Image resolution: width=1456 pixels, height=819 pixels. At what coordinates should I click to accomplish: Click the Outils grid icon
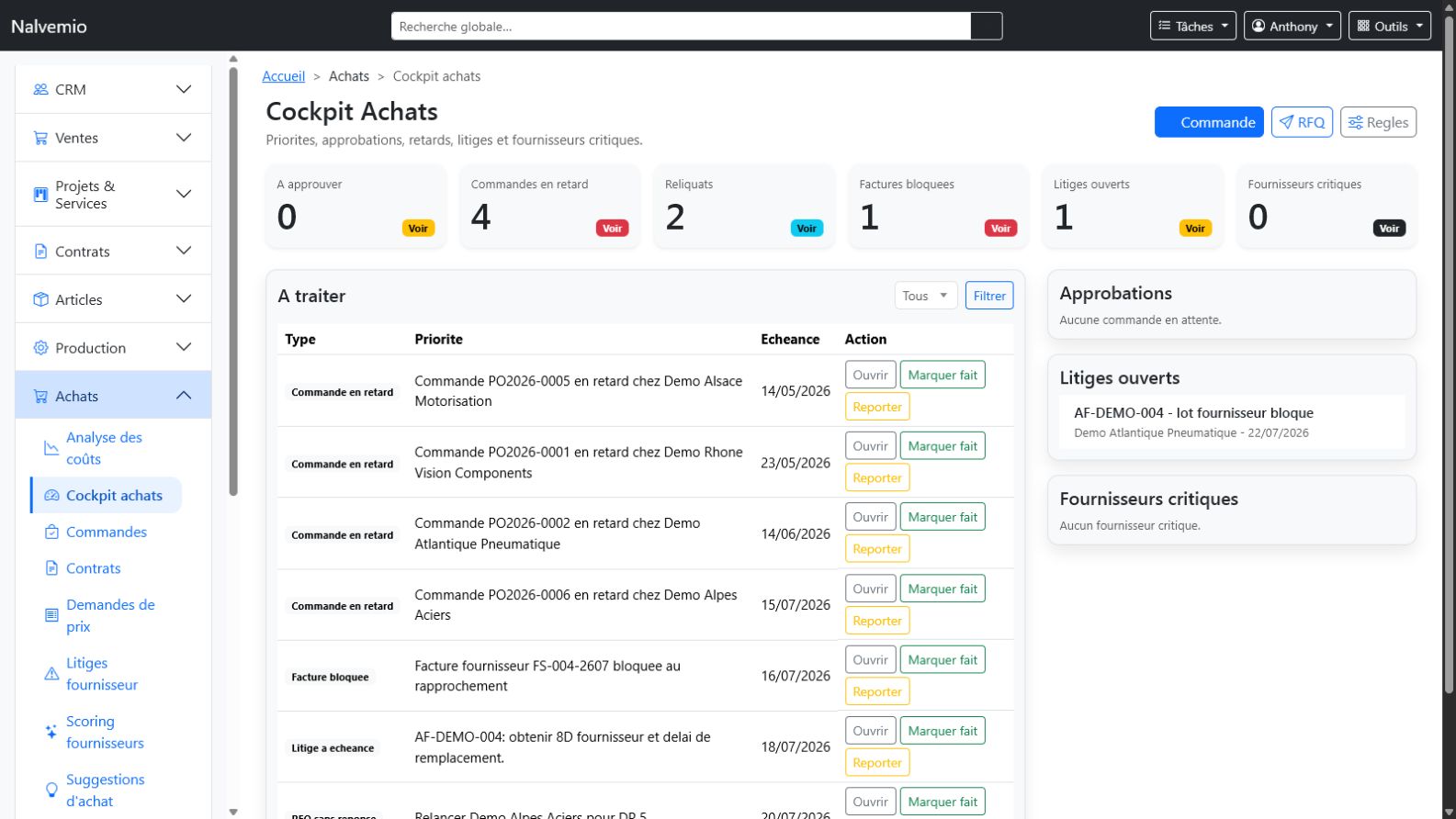[x=1363, y=26]
